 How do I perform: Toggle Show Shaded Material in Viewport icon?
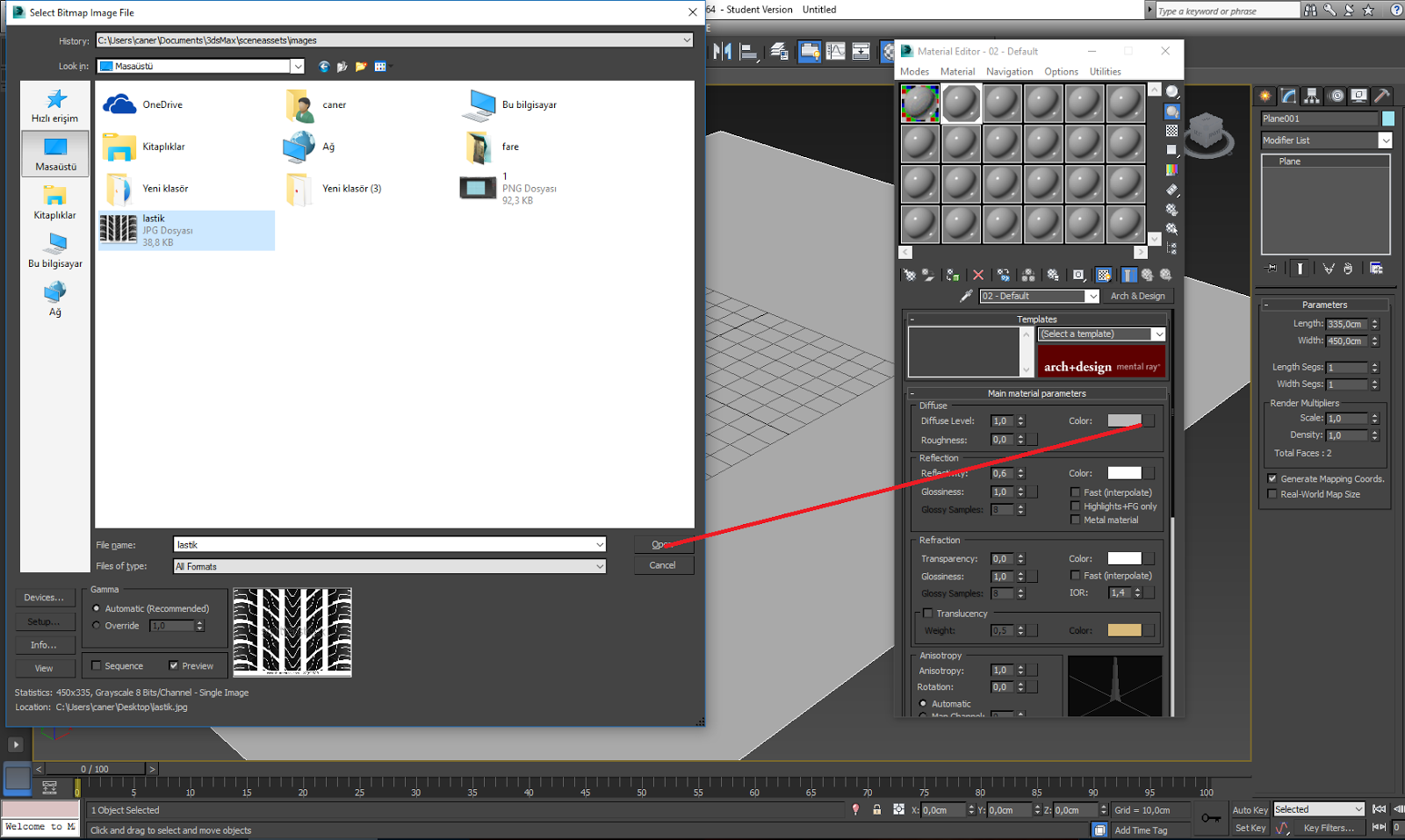pos(1104,275)
